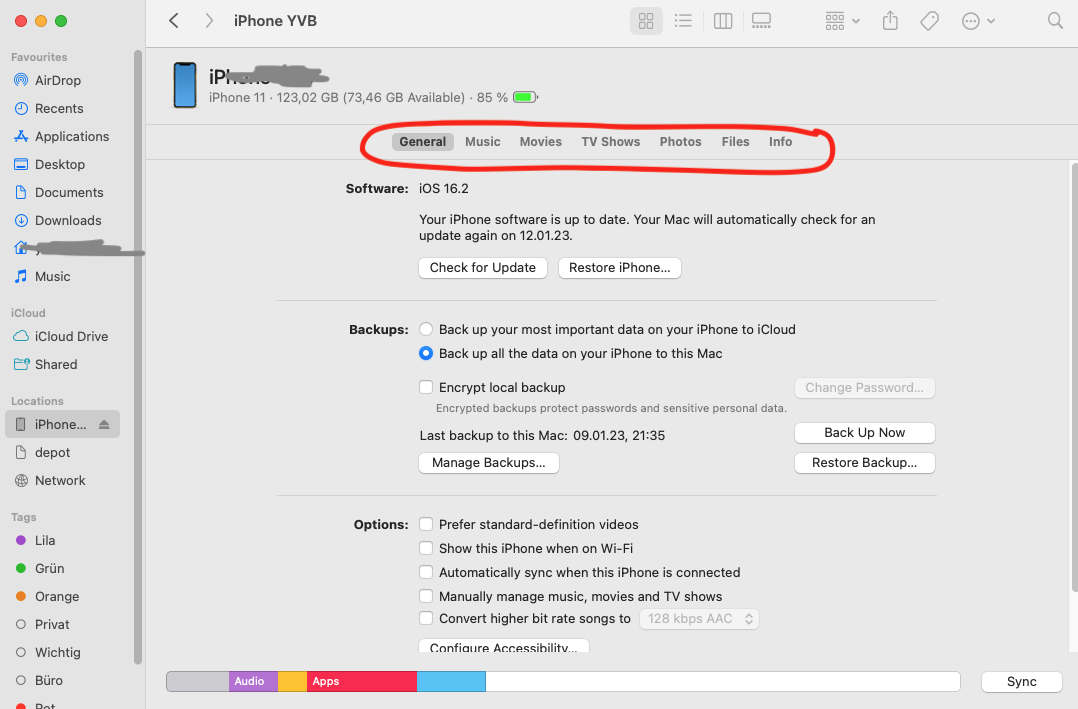The image size is (1078, 709).
Task: Open Downloads folder in sidebar
Action: (x=68, y=221)
